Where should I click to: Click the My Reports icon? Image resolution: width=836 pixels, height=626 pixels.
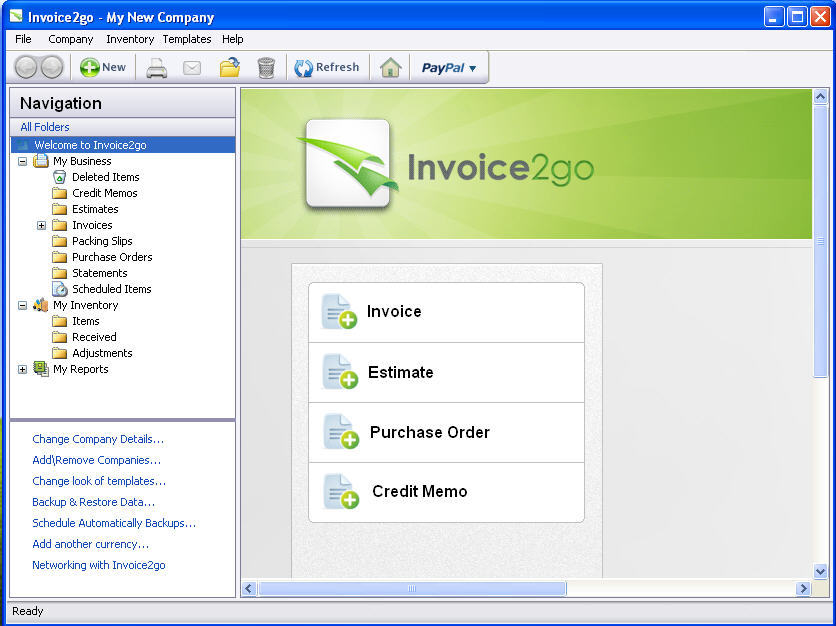(x=41, y=368)
